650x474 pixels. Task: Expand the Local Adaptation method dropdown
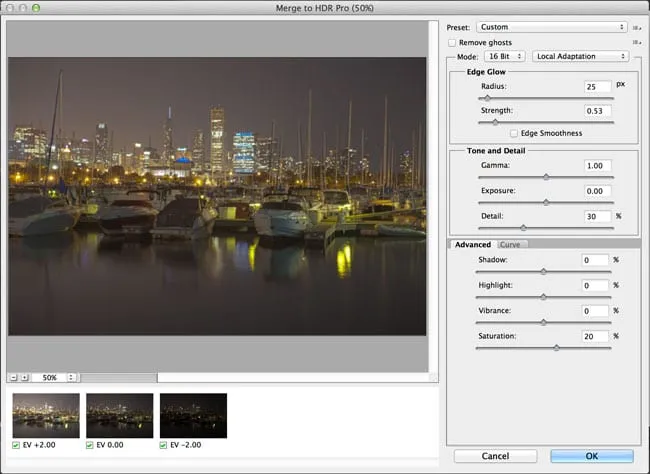[580, 57]
